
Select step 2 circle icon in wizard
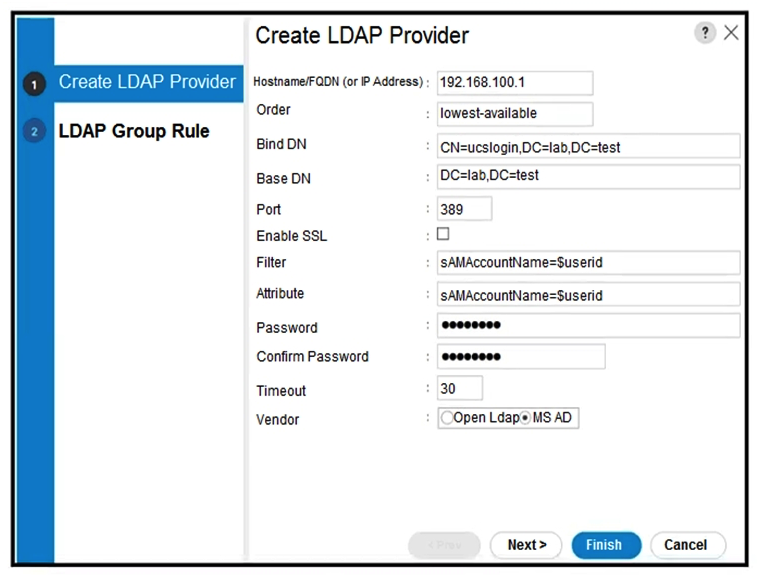point(34,131)
